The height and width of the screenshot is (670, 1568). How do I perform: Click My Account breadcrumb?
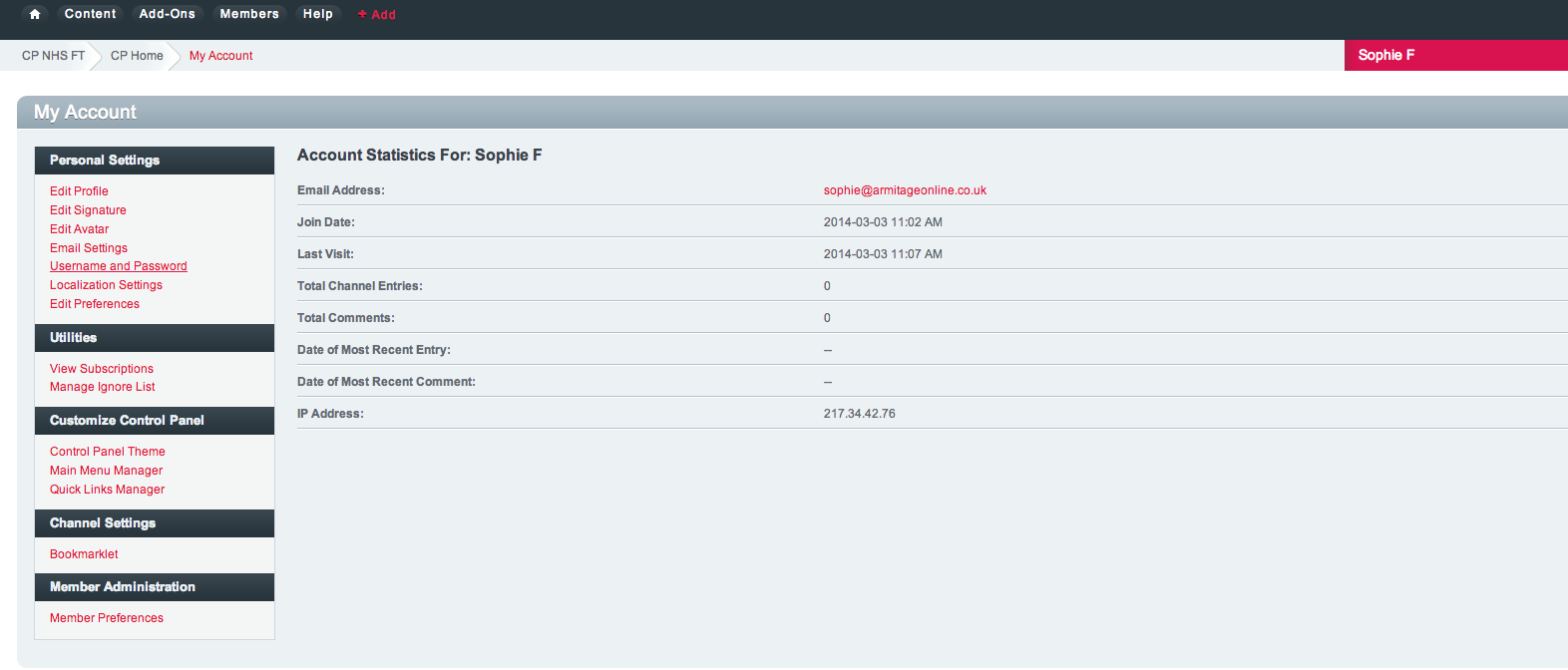point(220,56)
